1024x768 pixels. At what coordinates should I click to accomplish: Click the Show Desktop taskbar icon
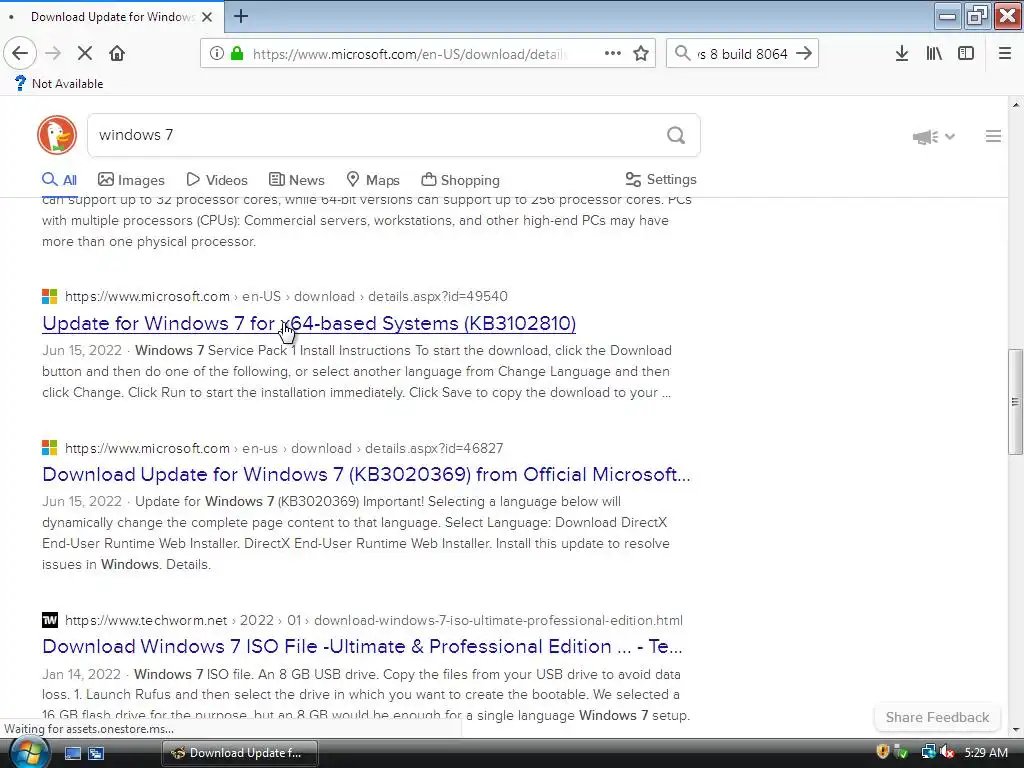point(72,753)
